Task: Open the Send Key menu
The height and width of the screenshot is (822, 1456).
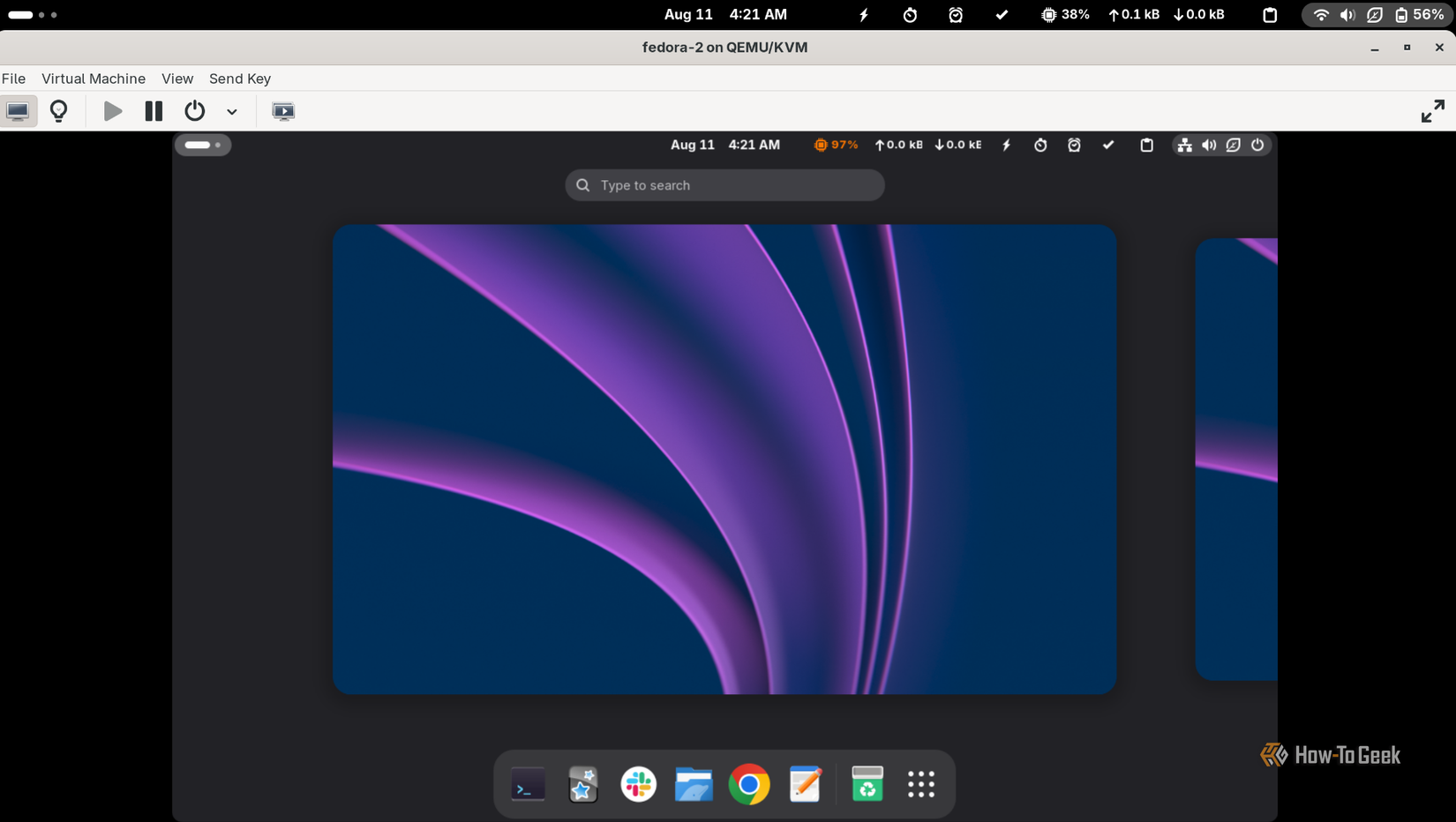Action: point(240,78)
